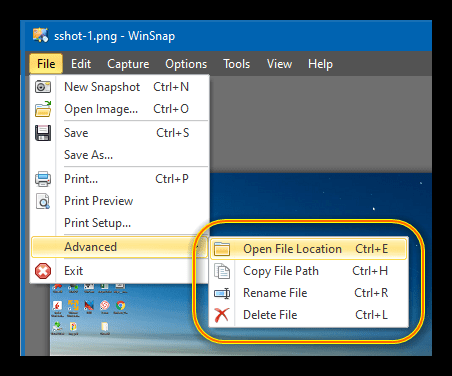Viewport: 452px width, 376px height.
Task: Click the red Exit cross icon
Action: click(x=43, y=271)
